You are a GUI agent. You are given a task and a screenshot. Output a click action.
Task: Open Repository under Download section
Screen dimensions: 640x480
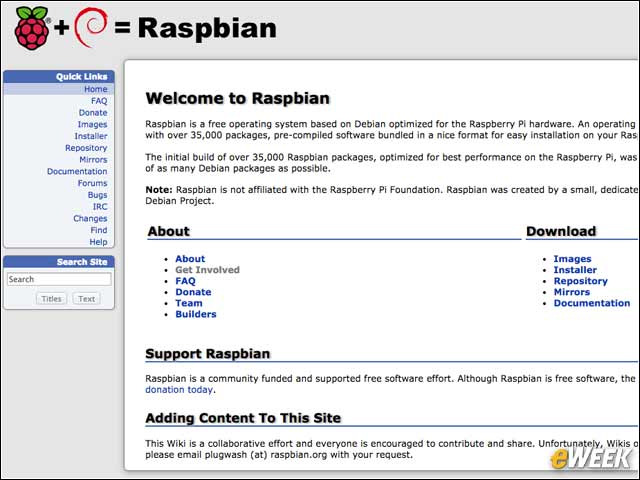[x=580, y=281]
